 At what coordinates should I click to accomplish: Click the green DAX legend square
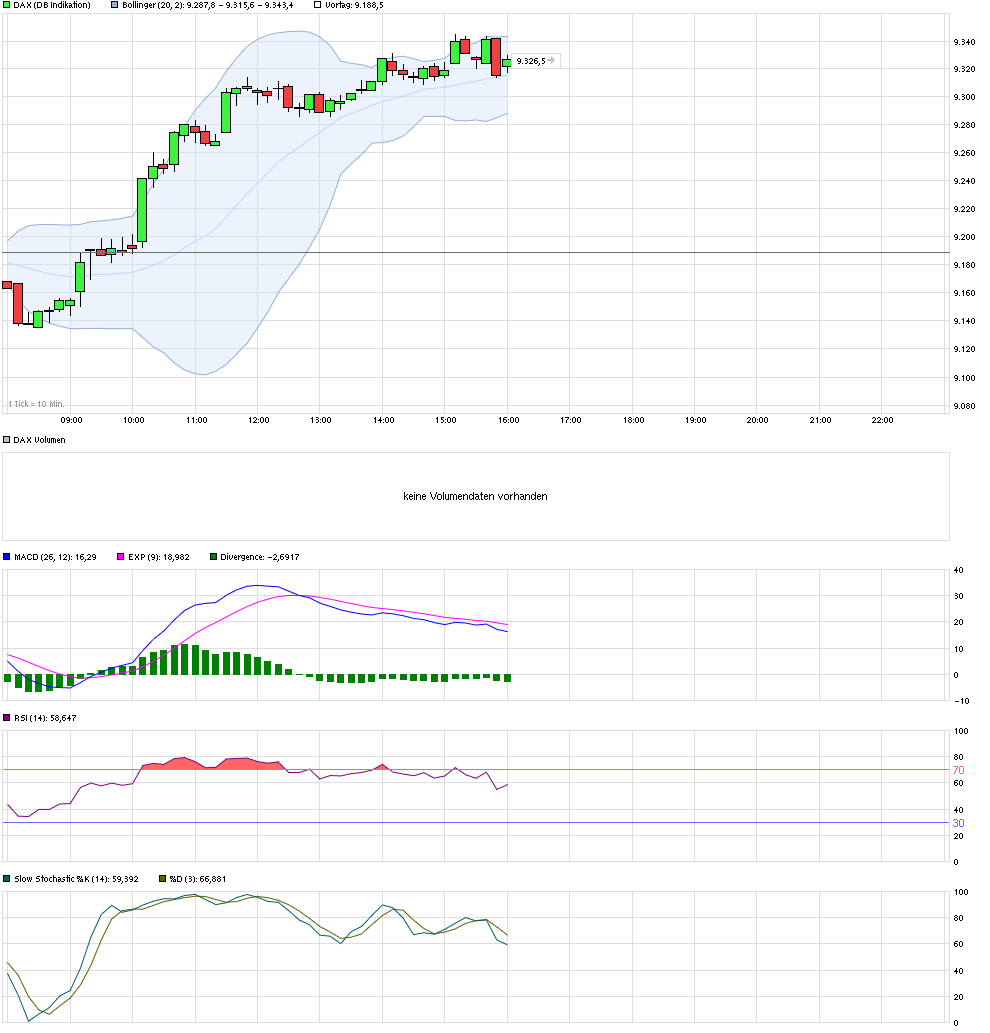[x=7, y=5]
